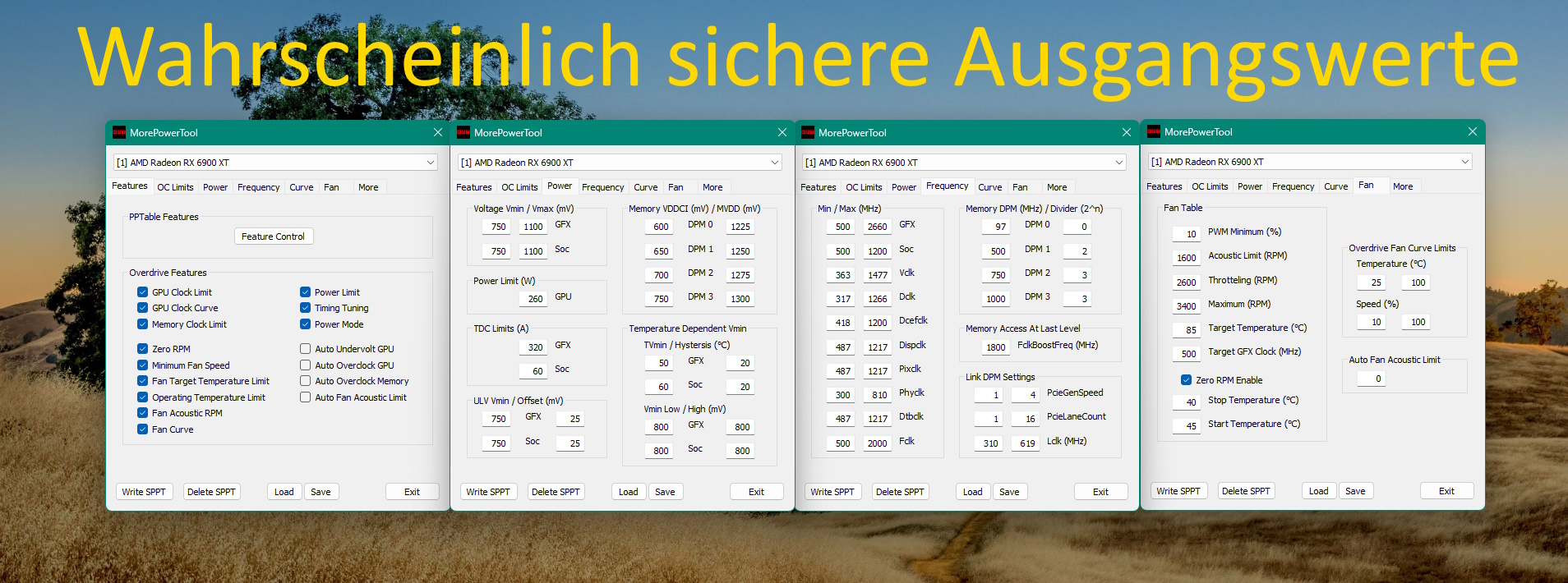Toggle Minimum Fan Speed checkbox

point(143,365)
